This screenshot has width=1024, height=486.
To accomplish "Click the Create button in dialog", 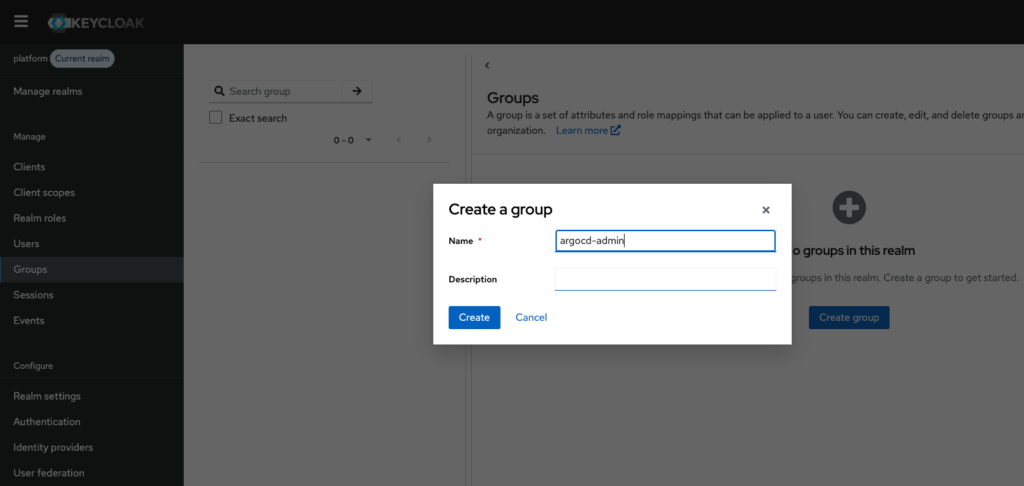I will [474, 317].
